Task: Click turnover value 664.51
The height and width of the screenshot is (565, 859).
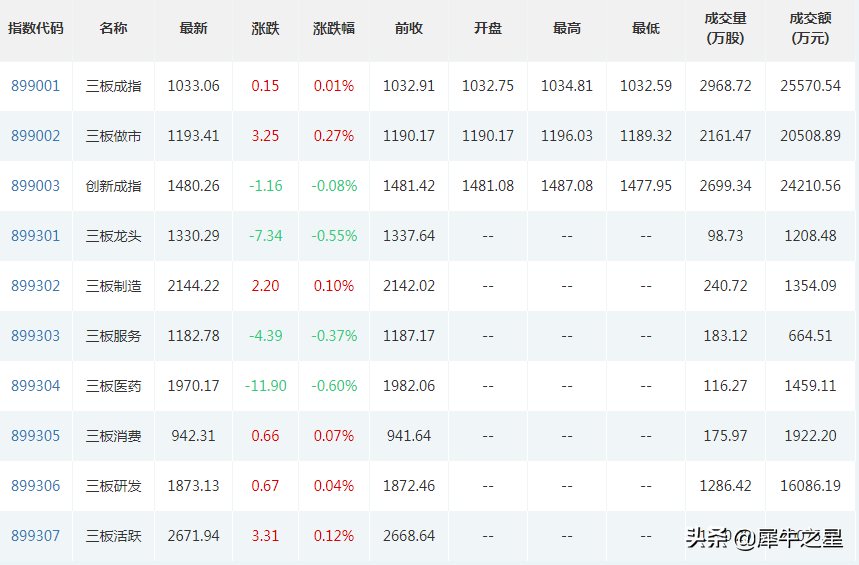Action: 810,335
